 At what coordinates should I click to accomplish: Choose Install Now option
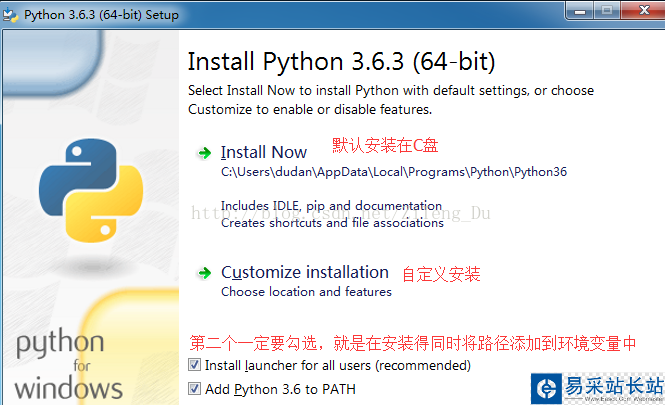coord(264,153)
